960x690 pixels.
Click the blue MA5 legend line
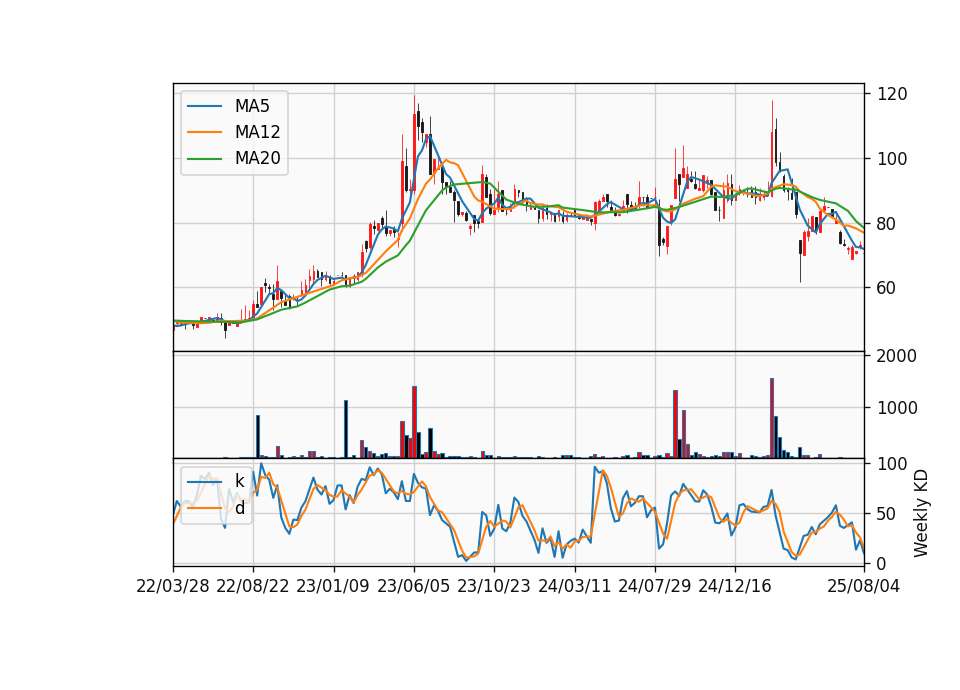click(204, 107)
